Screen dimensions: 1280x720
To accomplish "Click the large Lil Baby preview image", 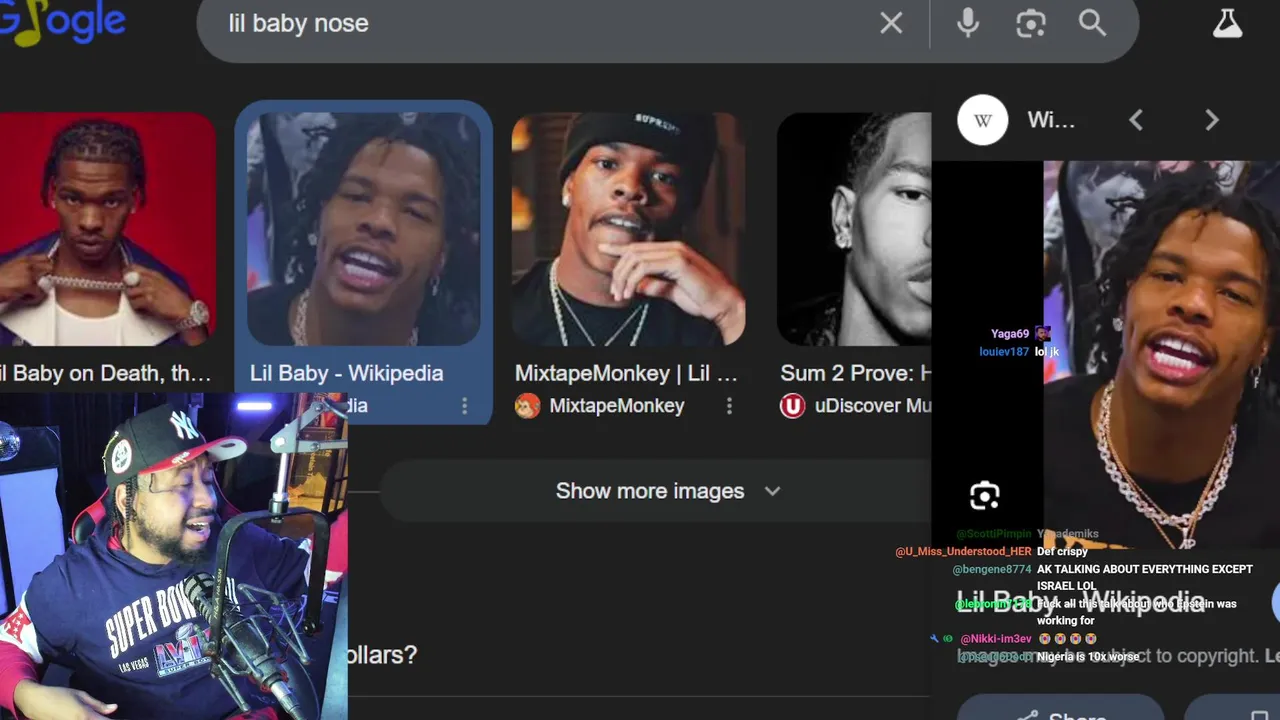I will pos(1161,355).
